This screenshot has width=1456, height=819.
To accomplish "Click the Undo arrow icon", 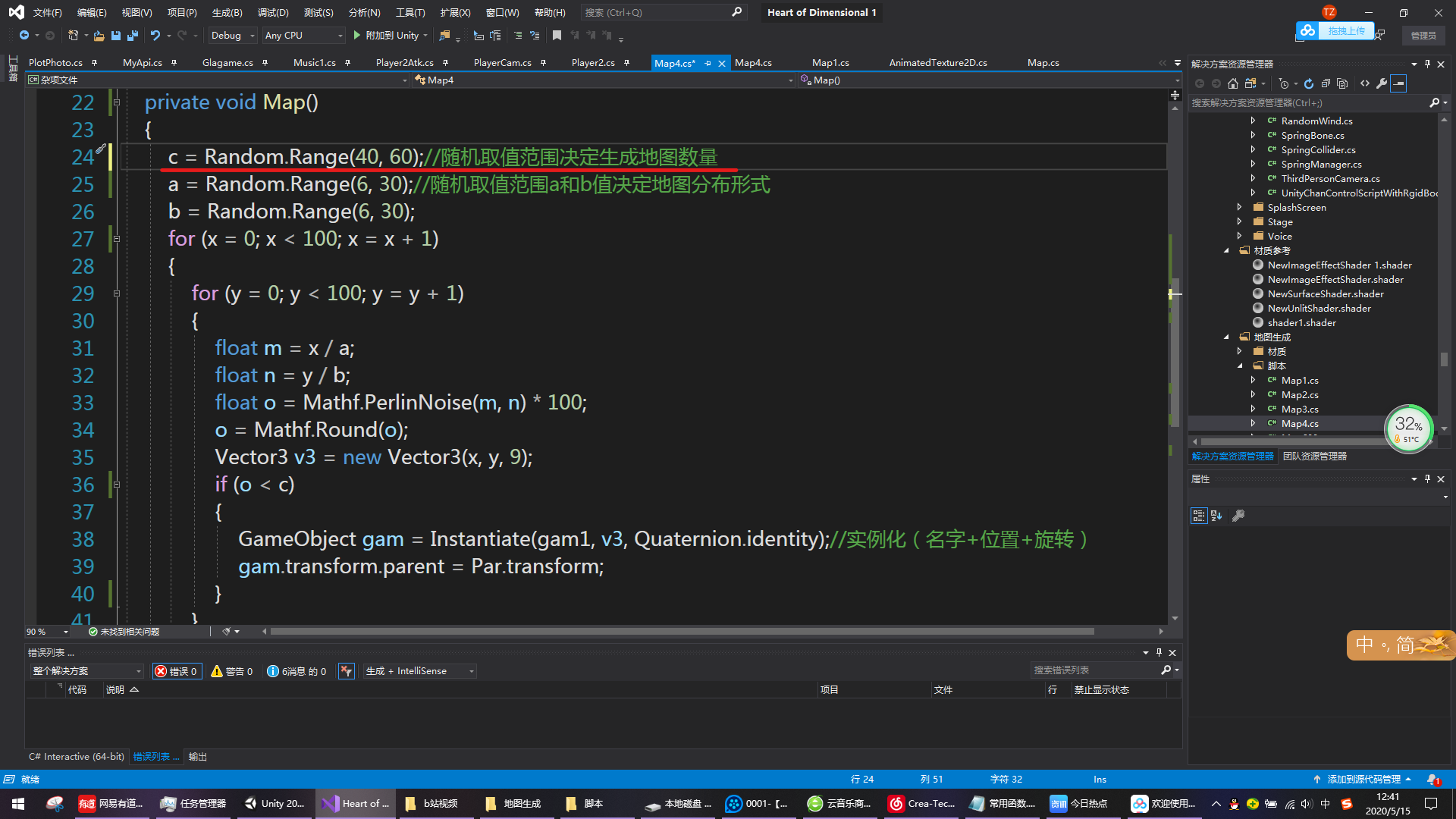I will [155, 36].
